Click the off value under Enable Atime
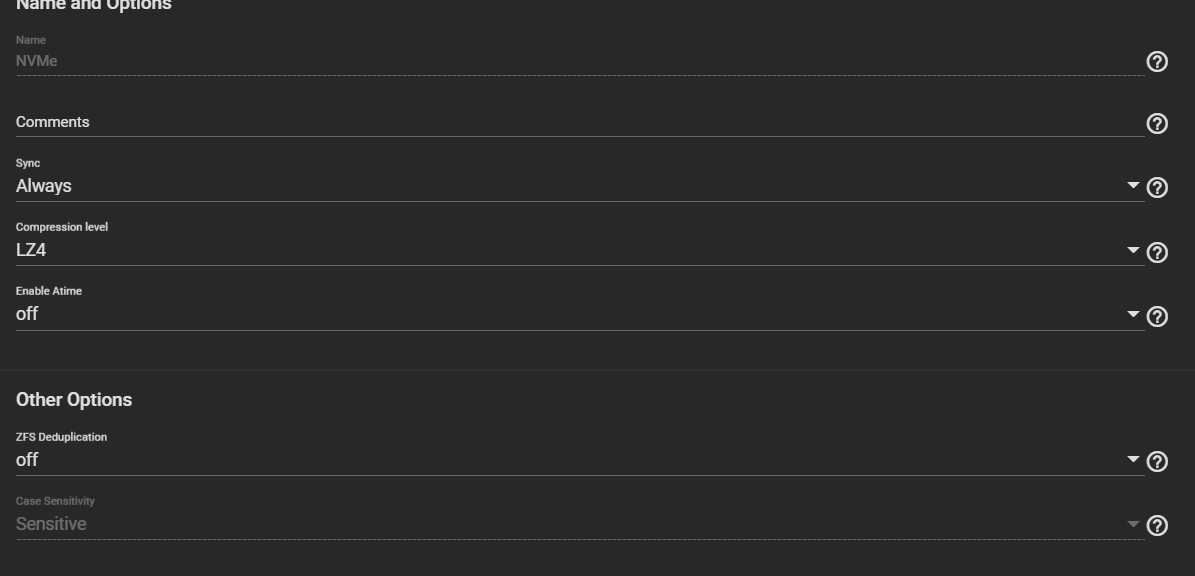1195x576 pixels. [x=27, y=314]
